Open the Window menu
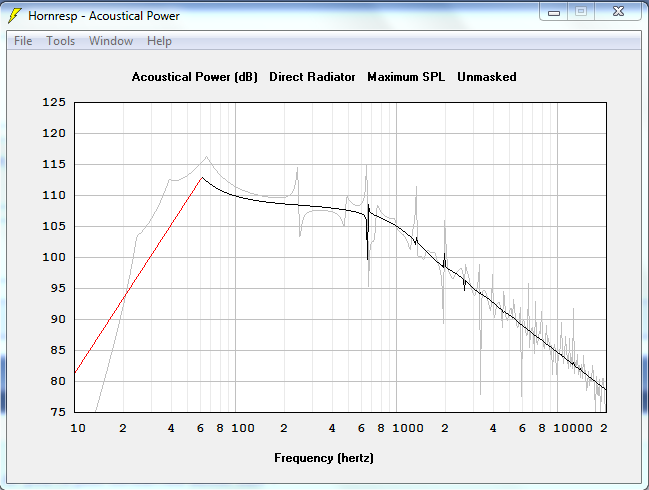 tap(111, 41)
